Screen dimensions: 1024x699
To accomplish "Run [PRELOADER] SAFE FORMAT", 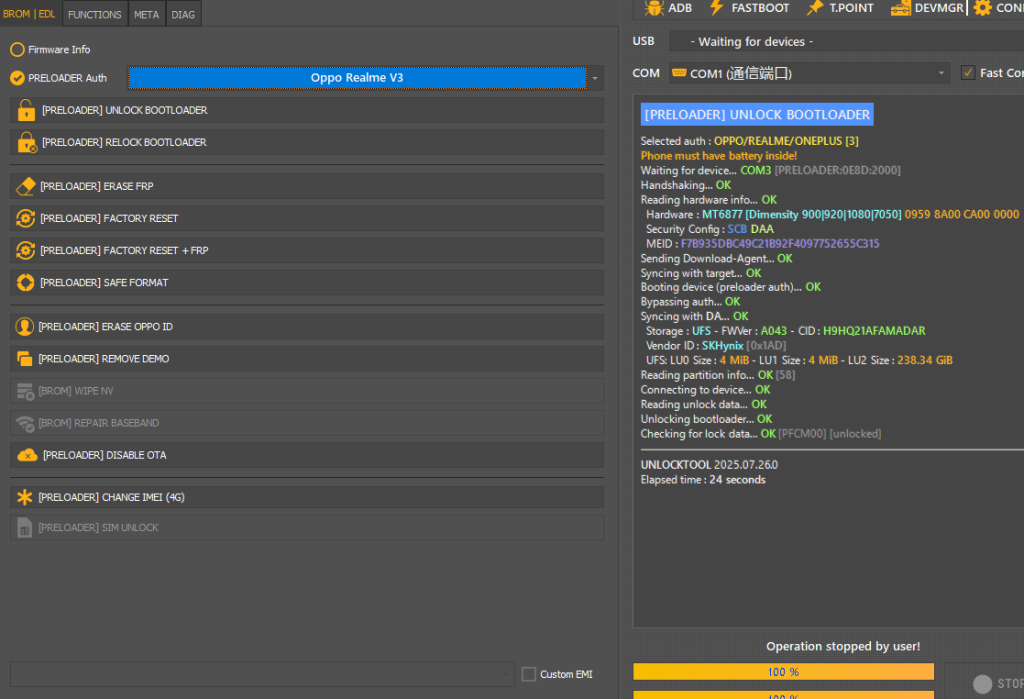I will pos(307,282).
